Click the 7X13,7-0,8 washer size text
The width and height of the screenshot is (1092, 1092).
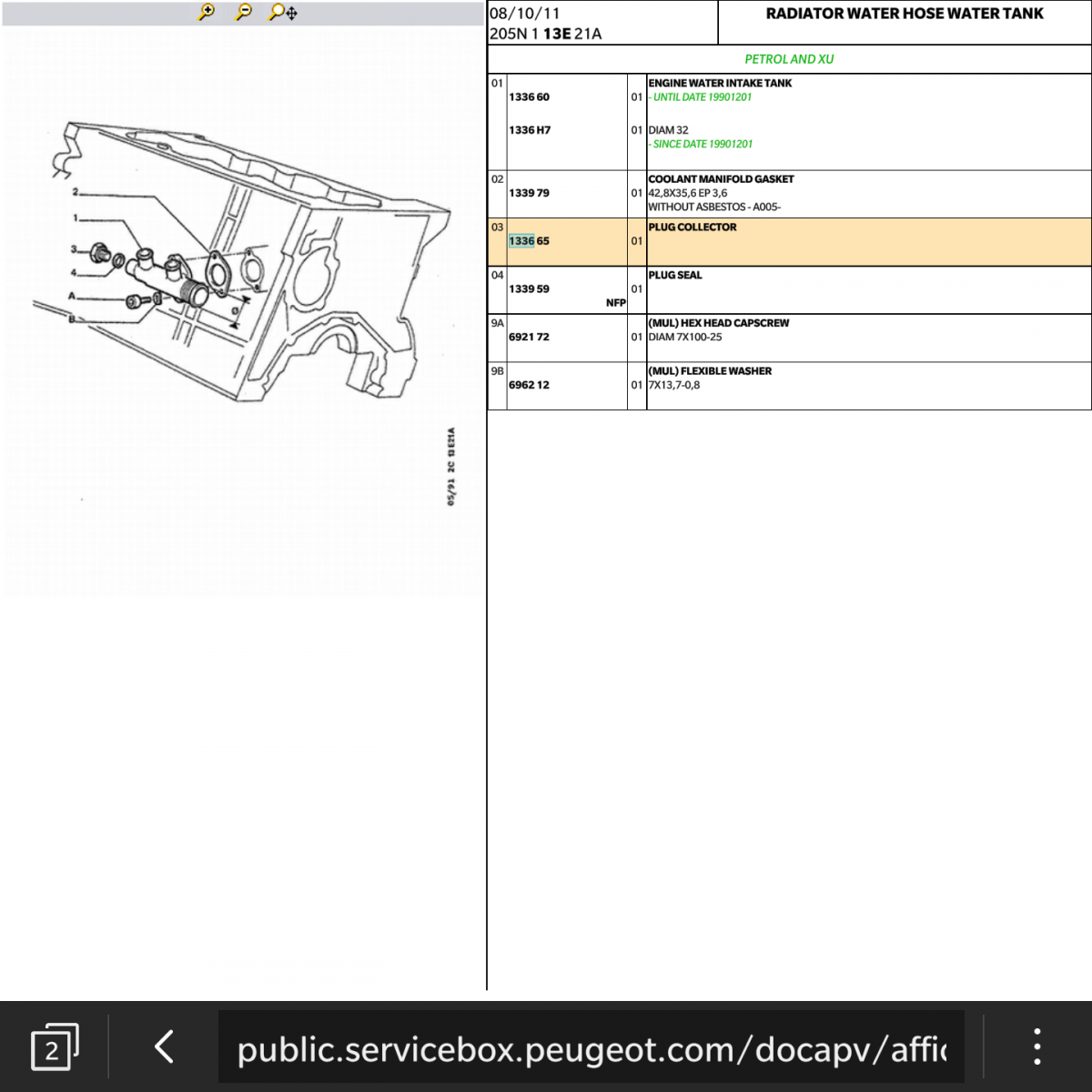[x=674, y=385]
